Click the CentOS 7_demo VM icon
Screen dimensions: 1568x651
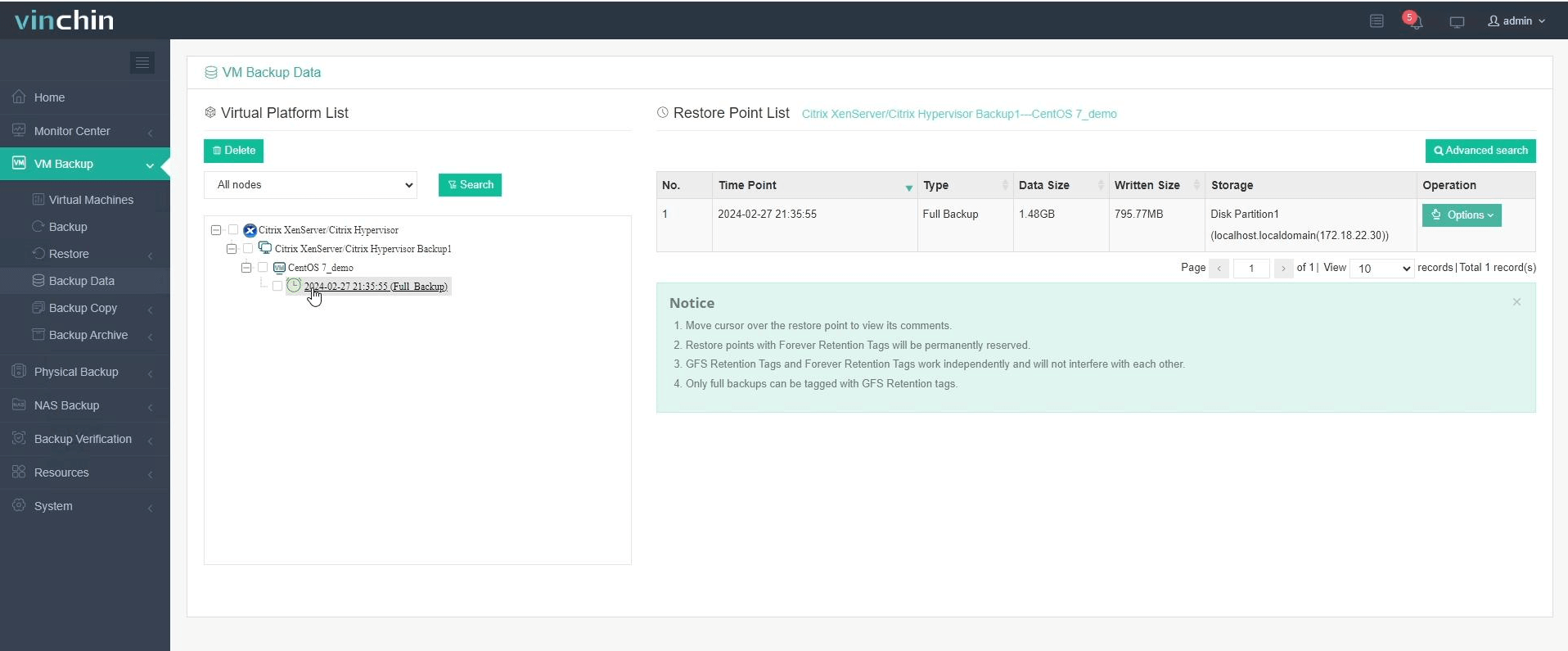[279, 267]
